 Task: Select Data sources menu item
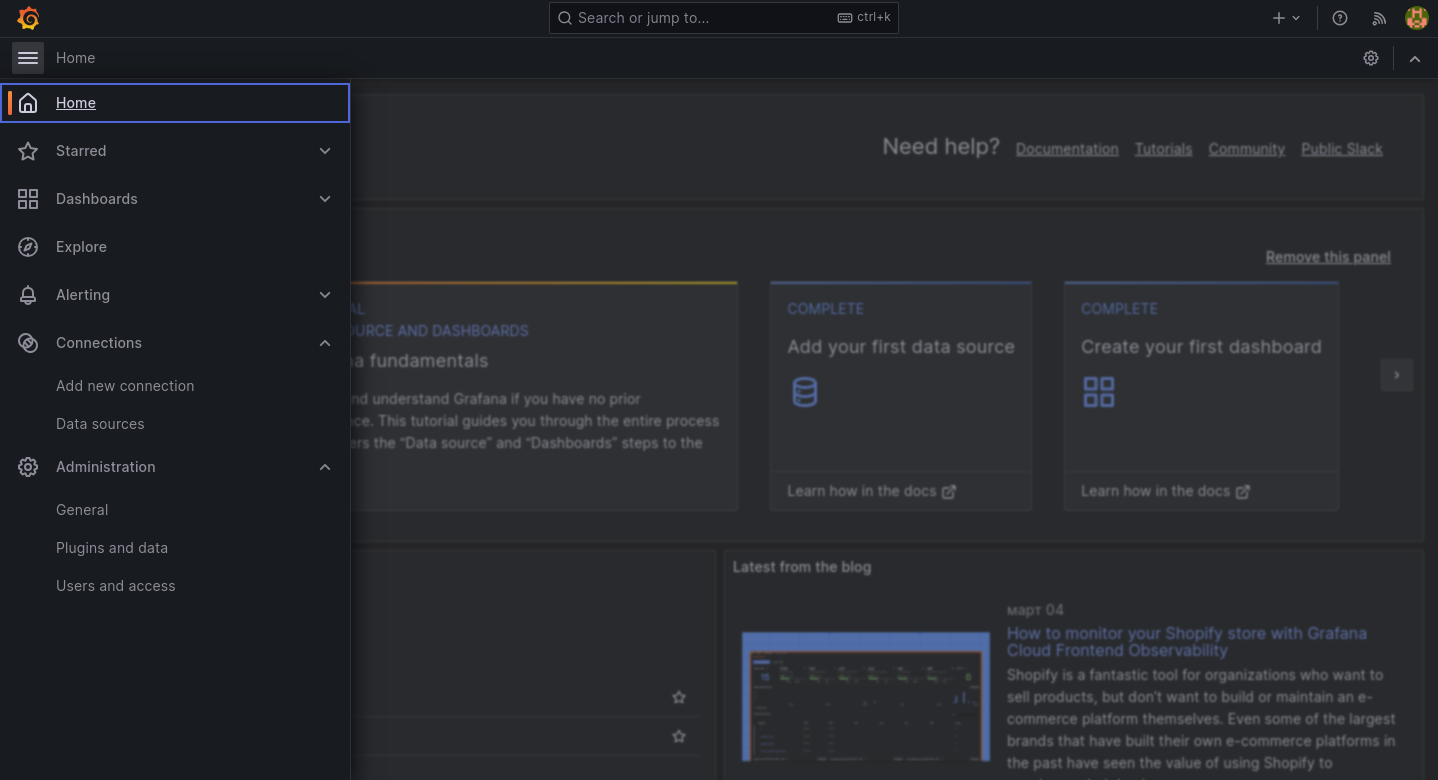coord(100,424)
